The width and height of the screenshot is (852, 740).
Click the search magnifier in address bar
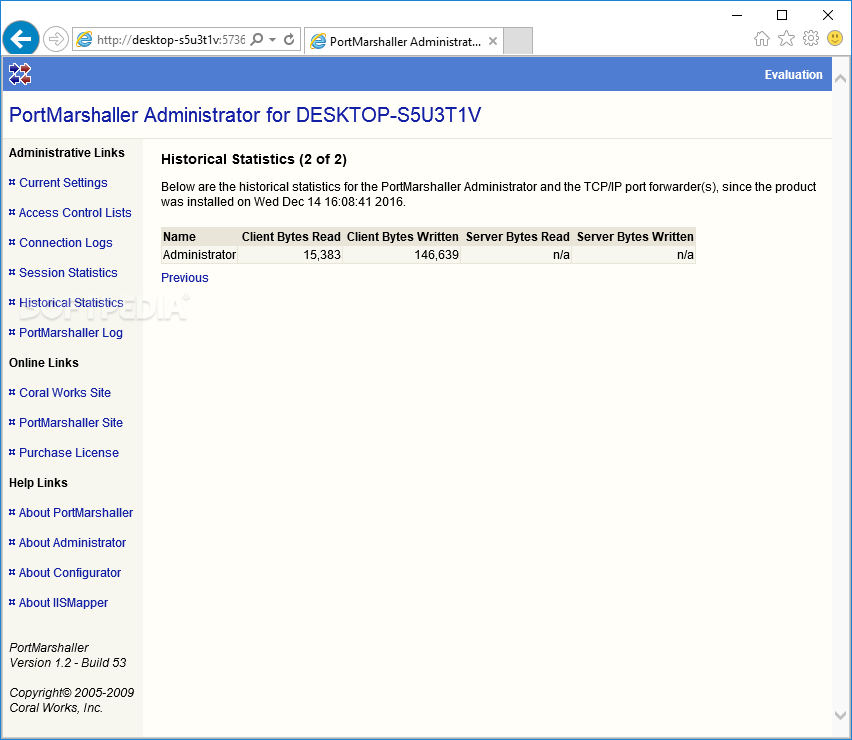257,39
